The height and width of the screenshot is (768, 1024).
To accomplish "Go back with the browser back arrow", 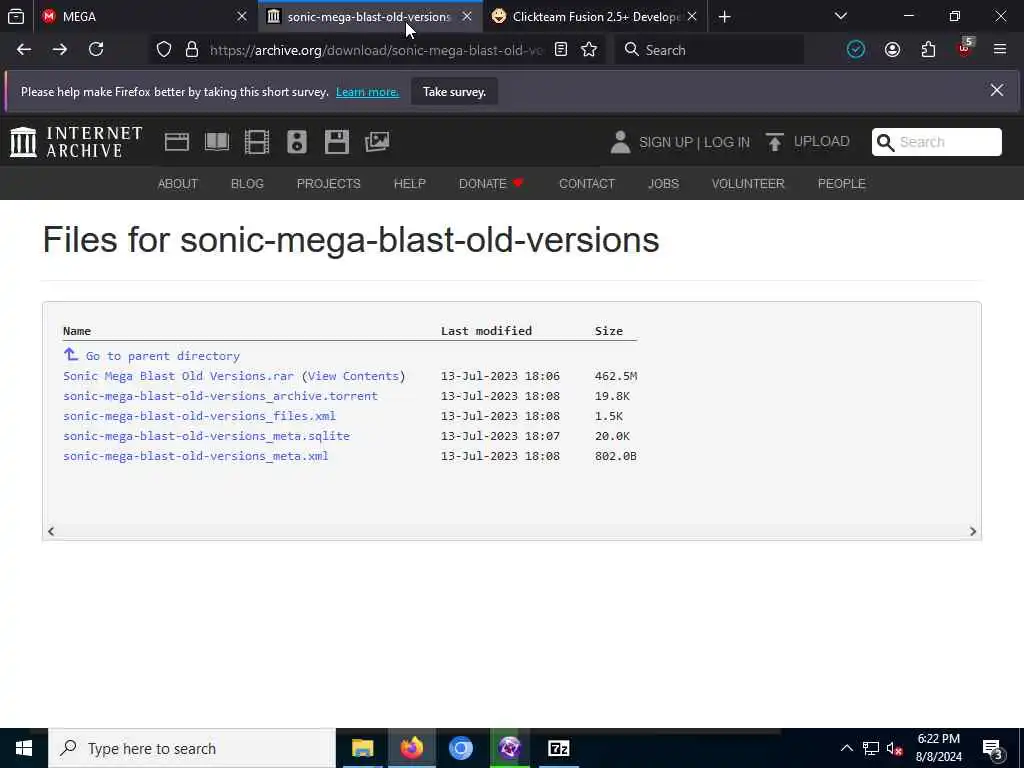I will 24,50.
